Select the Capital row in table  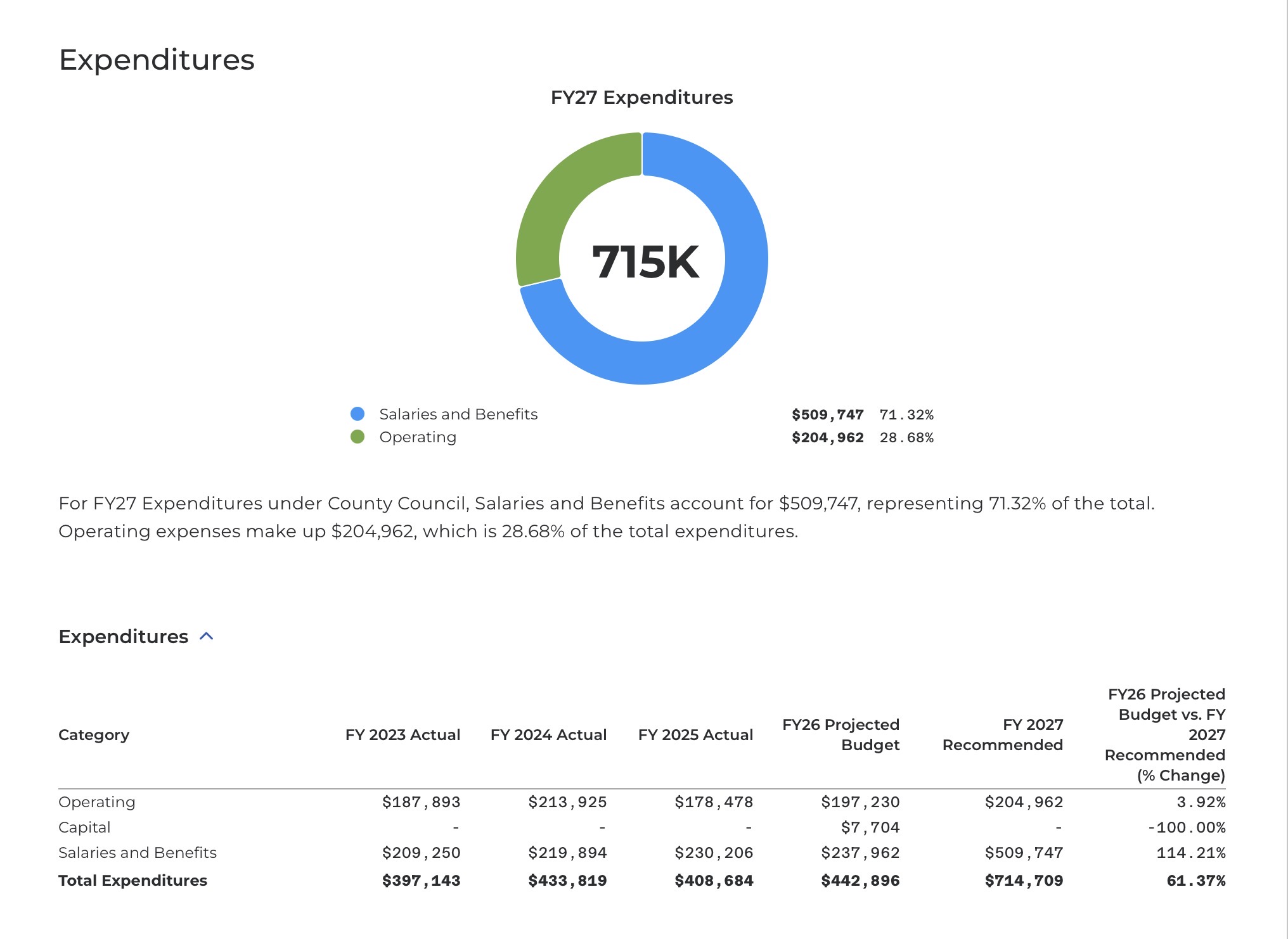pos(84,827)
